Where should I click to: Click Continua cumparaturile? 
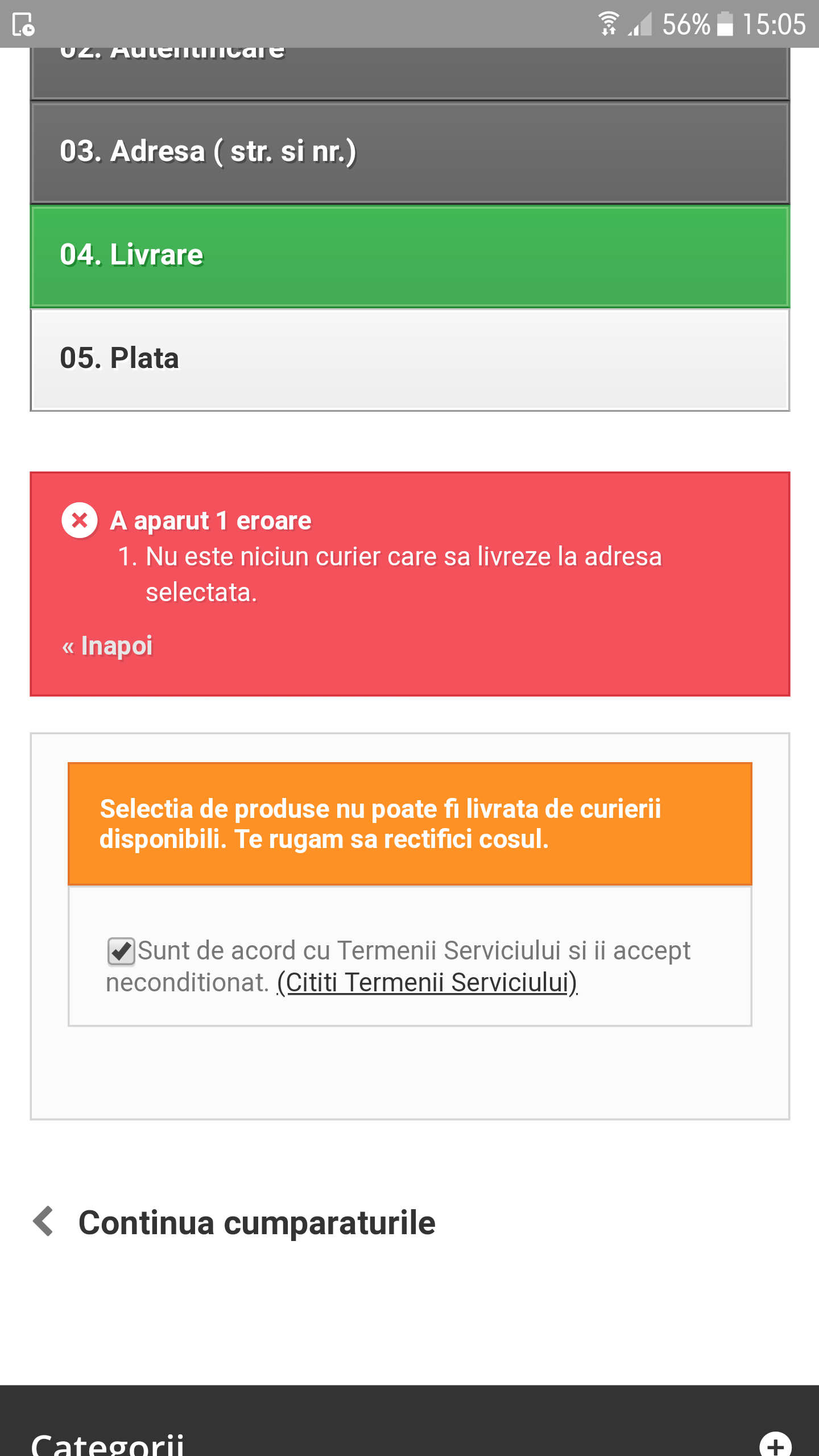pos(257,1222)
